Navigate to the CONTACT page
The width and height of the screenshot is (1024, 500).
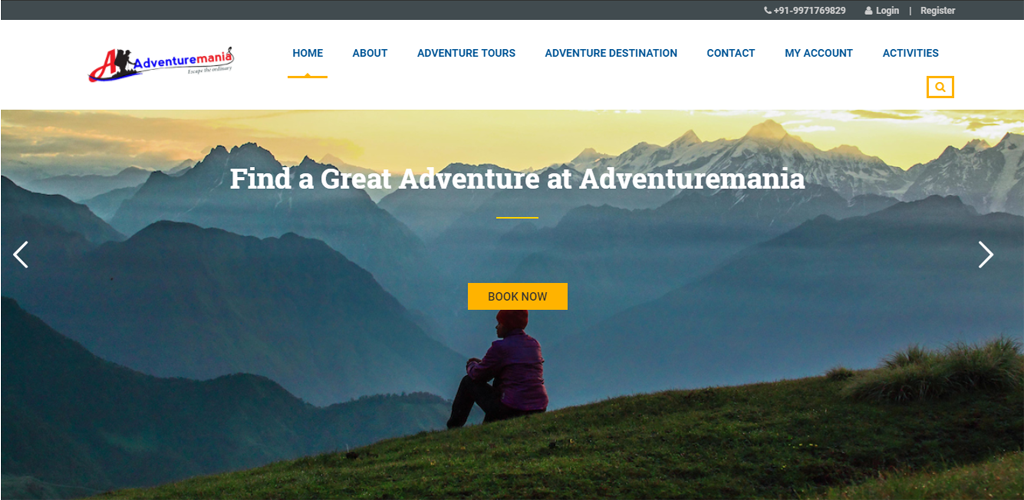[x=731, y=54]
